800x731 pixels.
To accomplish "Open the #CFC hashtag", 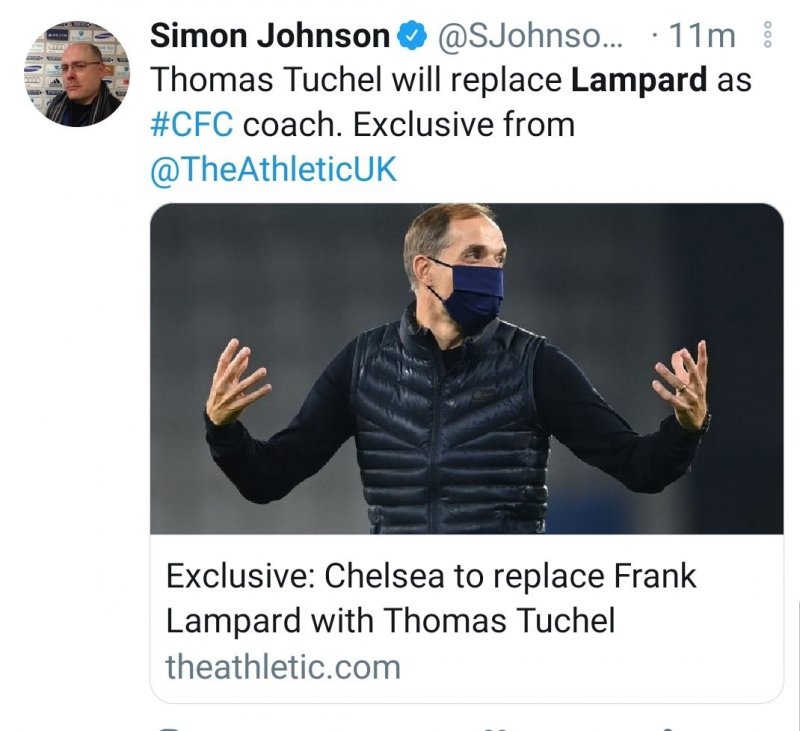I will (192, 125).
